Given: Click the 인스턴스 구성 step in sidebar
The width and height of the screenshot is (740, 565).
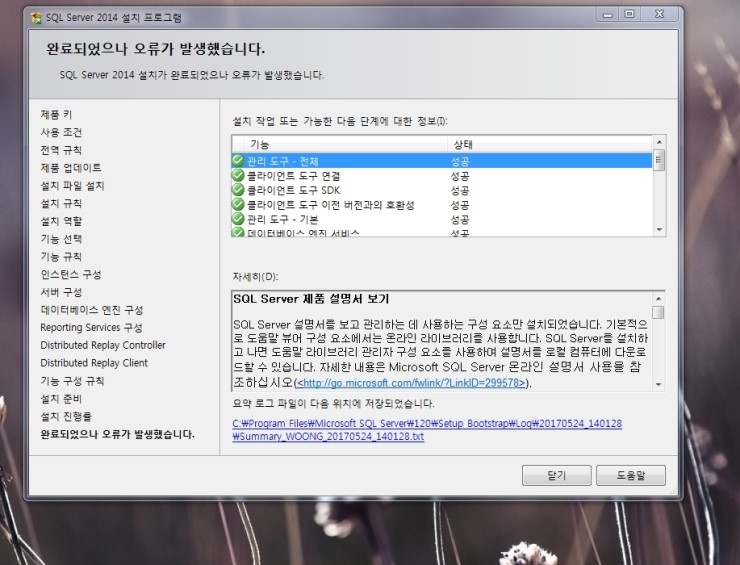Looking at the screenshot, I should click(71, 274).
